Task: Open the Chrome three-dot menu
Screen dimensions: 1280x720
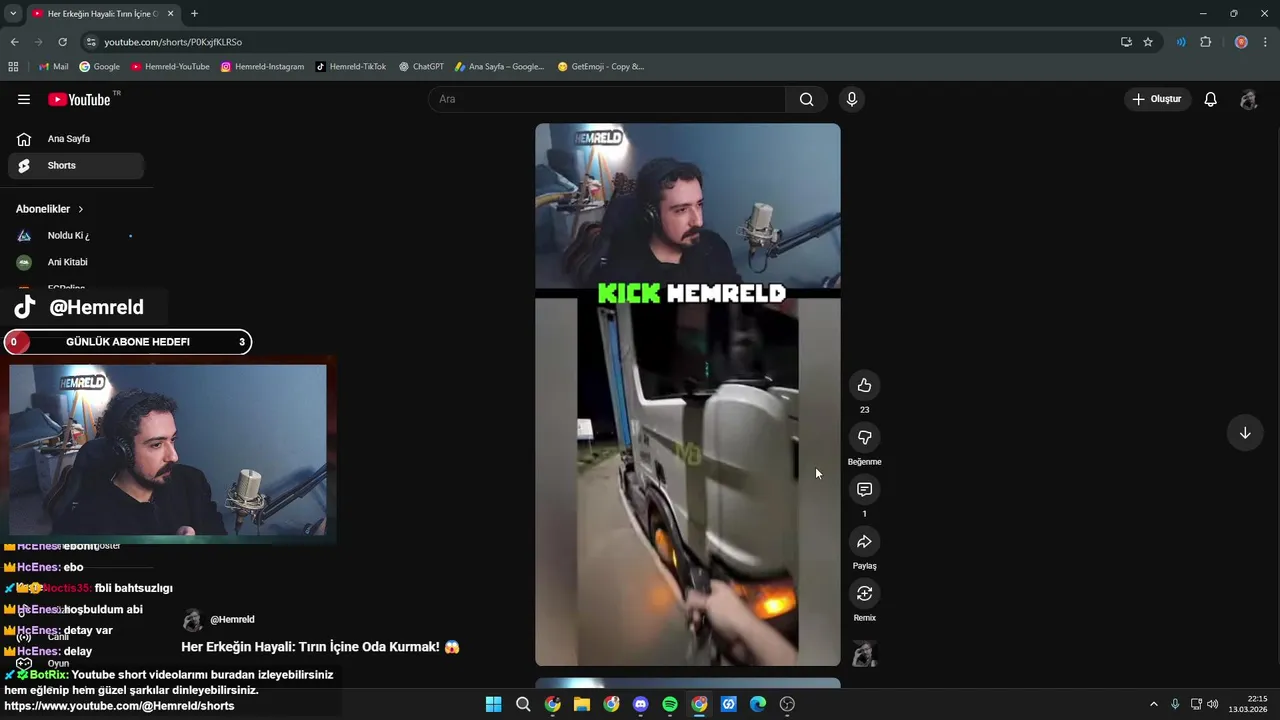Action: coord(1265,42)
